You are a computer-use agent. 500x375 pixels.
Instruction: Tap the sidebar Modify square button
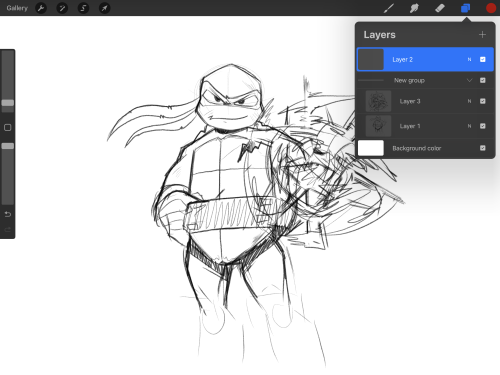point(8,127)
